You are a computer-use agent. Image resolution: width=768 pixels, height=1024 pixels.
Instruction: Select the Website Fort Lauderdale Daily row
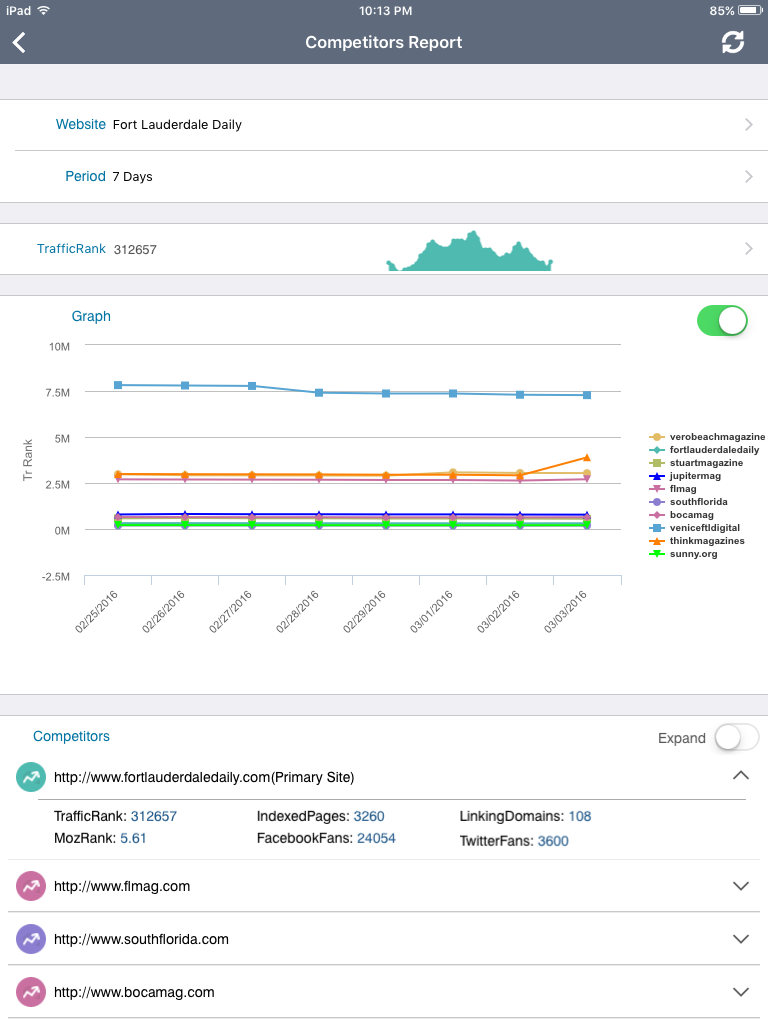384,125
